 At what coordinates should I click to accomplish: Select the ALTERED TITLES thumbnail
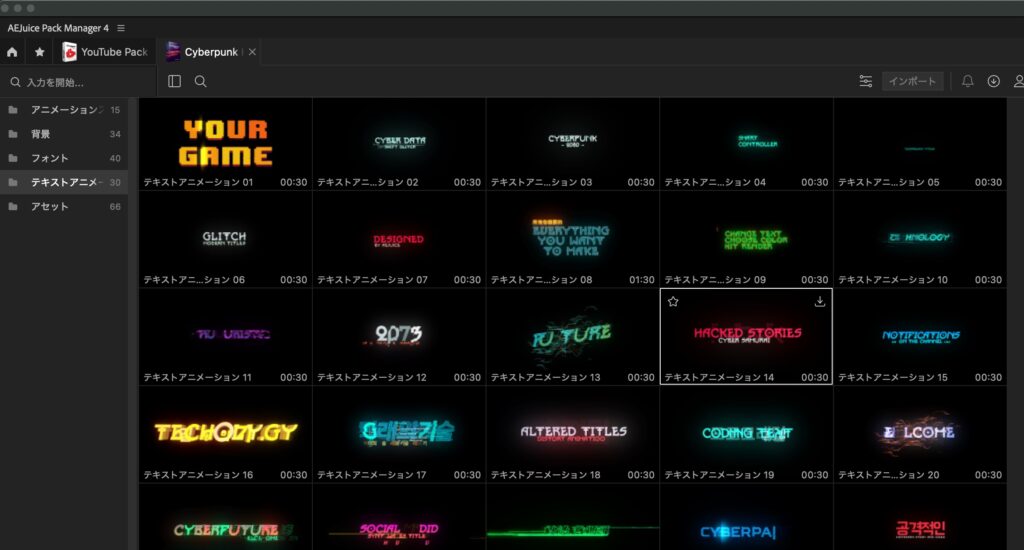573,434
